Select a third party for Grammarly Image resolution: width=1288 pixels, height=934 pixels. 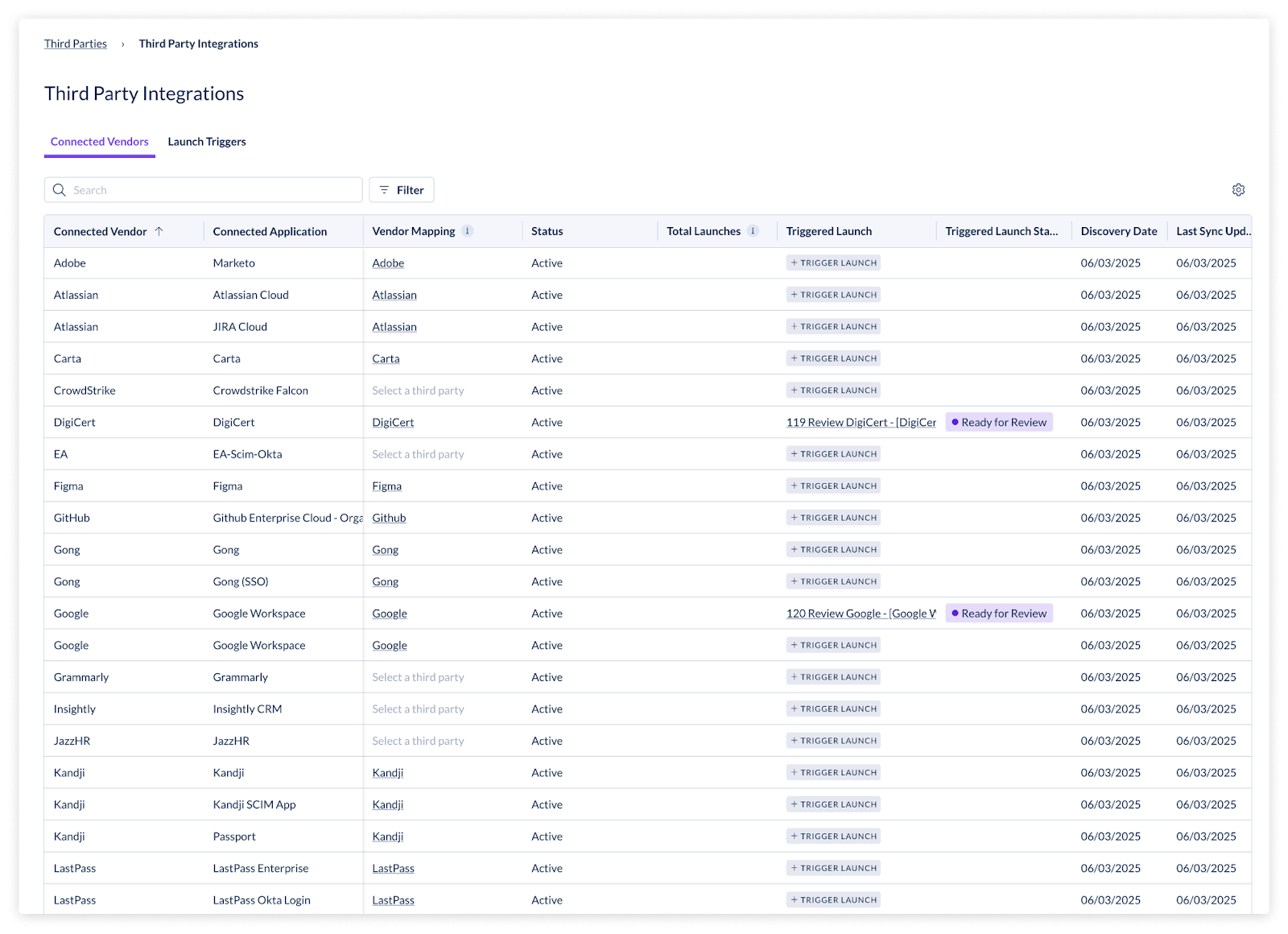pos(418,677)
